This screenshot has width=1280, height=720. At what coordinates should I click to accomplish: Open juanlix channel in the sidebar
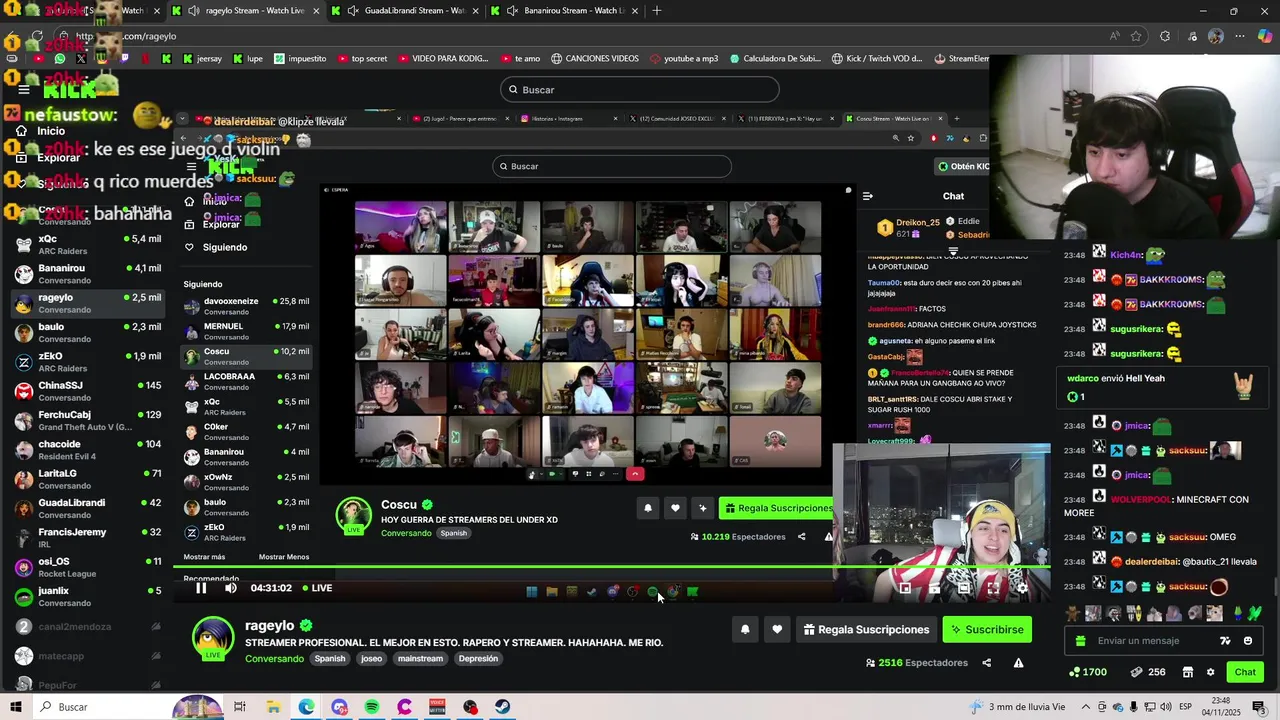[88, 596]
